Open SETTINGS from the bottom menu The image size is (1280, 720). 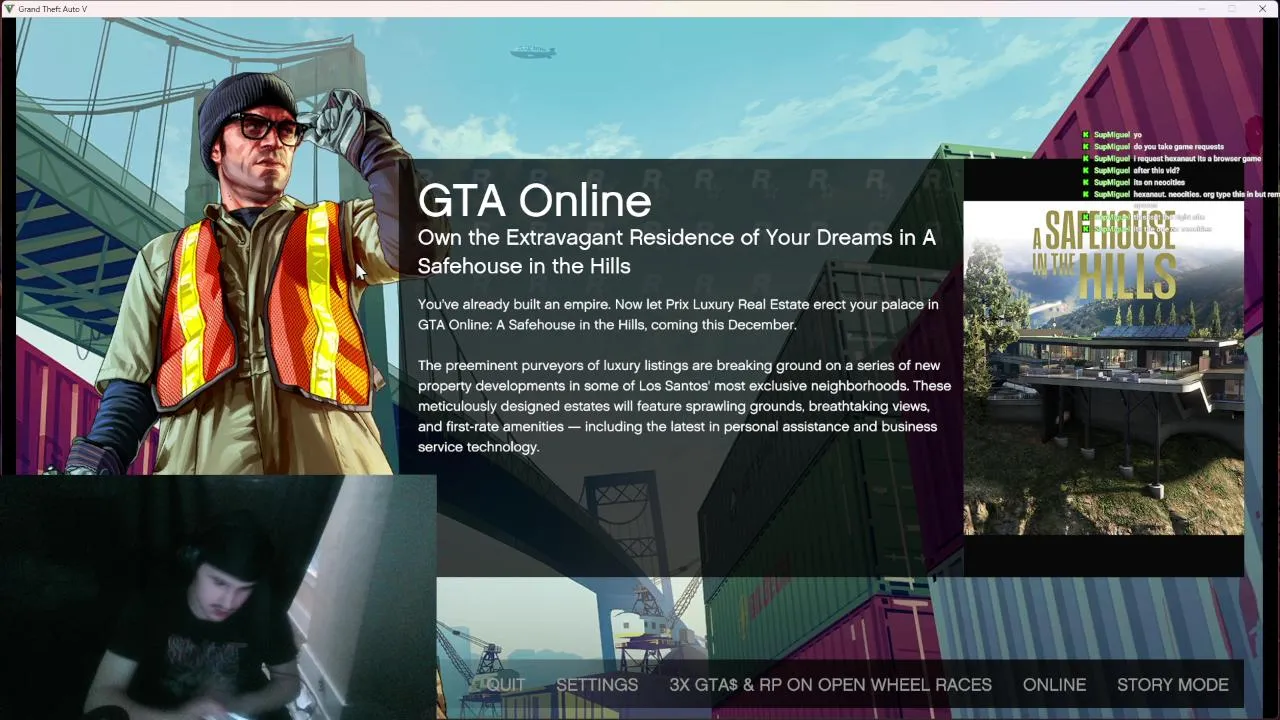597,685
